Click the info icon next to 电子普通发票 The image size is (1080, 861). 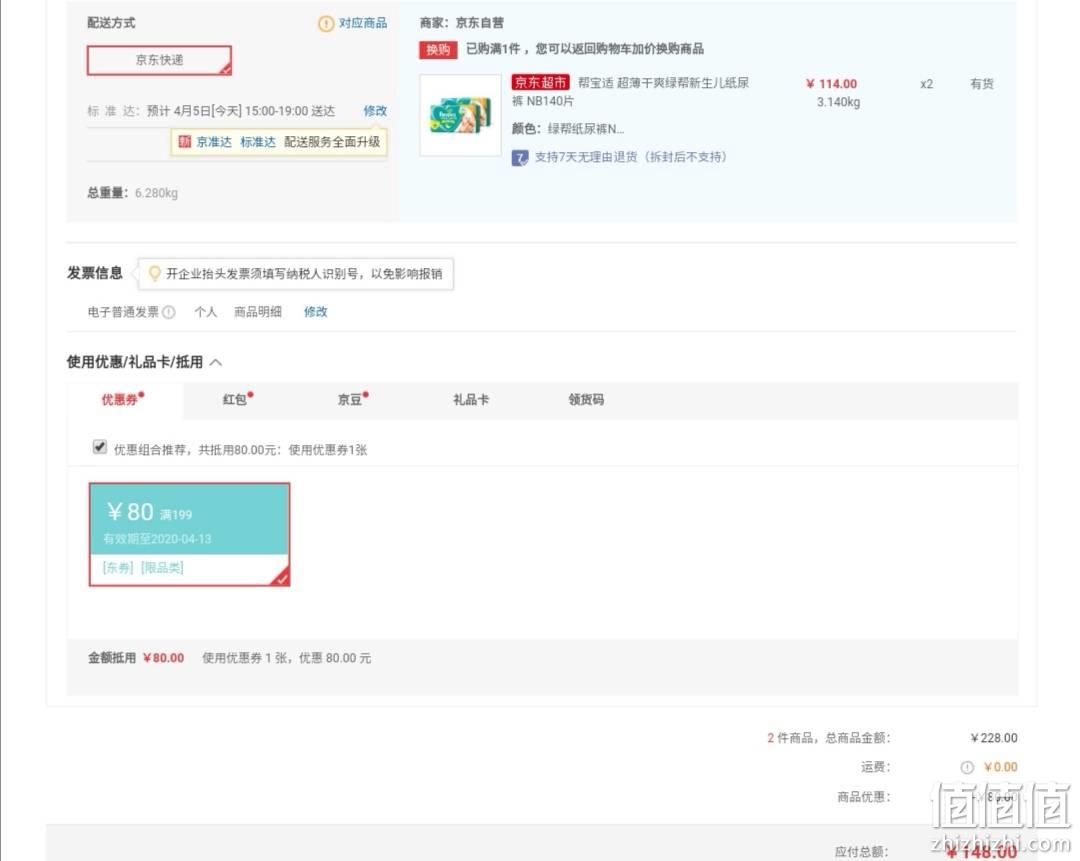(169, 312)
